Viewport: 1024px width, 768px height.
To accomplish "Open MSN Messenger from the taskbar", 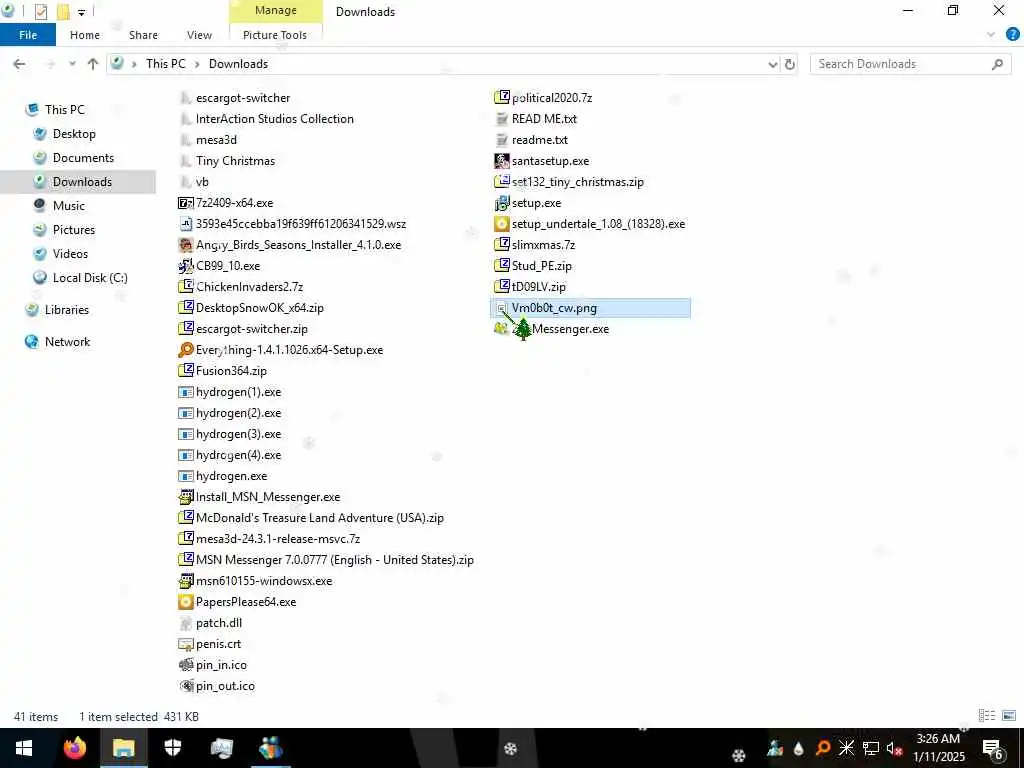I will click(x=270, y=748).
